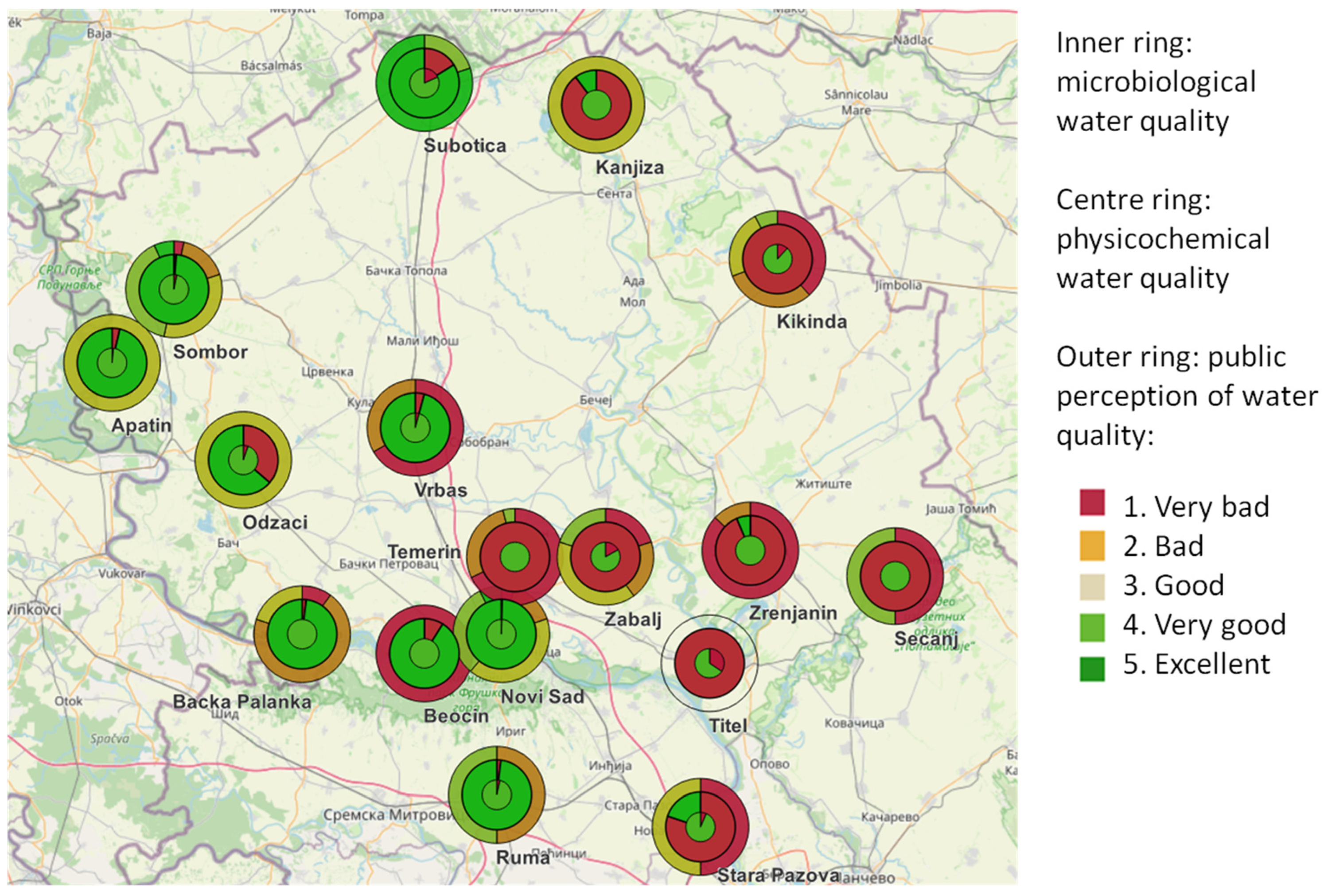Click the Novi Sad city label

(542, 696)
